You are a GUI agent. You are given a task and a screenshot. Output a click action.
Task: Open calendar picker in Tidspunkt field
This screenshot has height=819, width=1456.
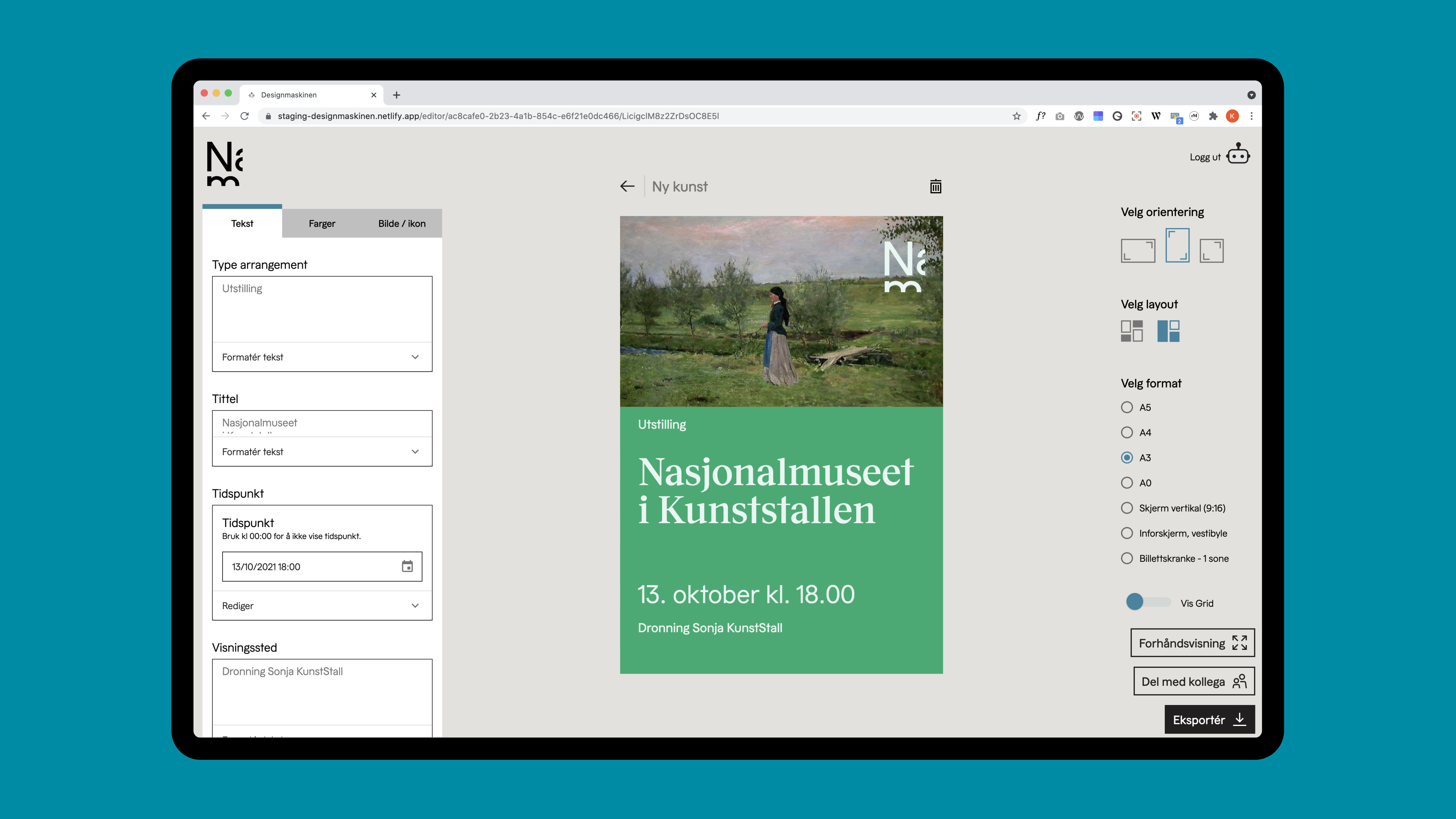pyautogui.click(x=407, y=566)
